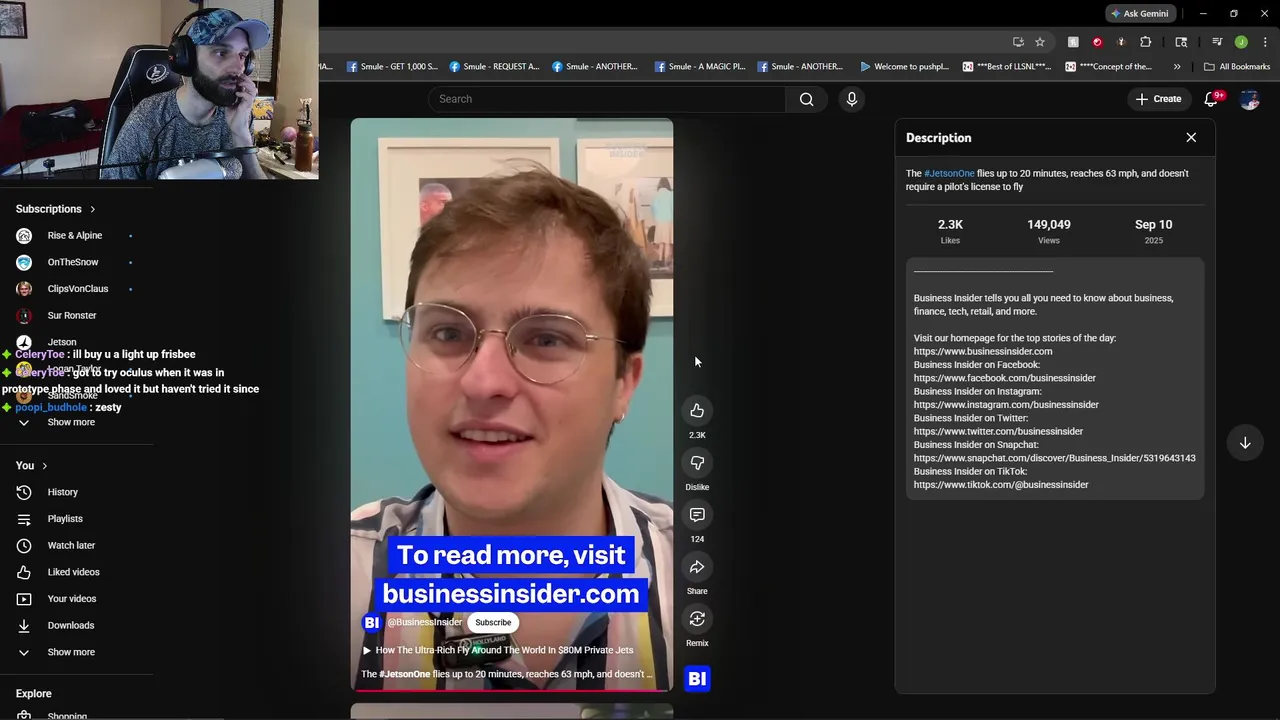Open the Chrome three-dot menu

pos(1265,42)
